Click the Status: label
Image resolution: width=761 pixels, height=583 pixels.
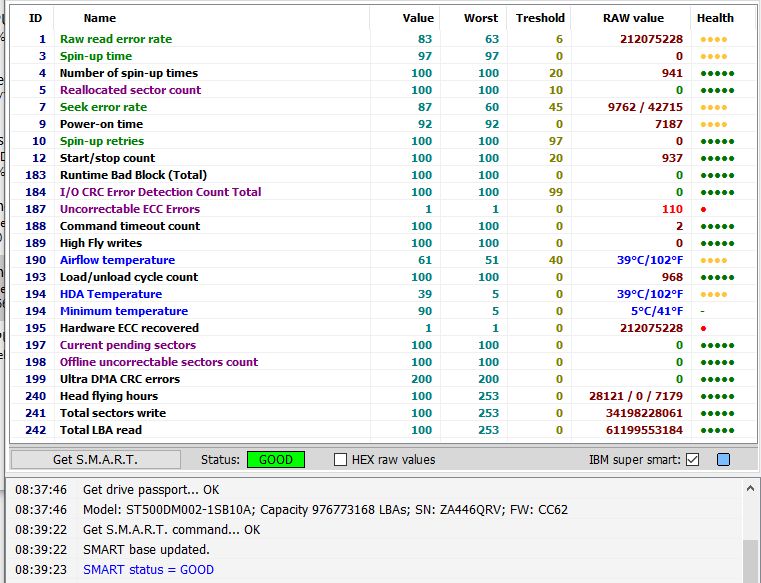[220, 459]
